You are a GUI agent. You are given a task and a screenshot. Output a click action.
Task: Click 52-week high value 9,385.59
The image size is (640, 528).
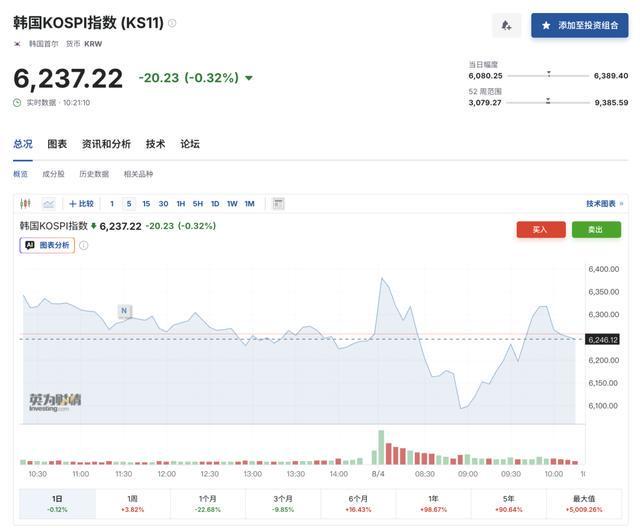click(x=611, y=102)
